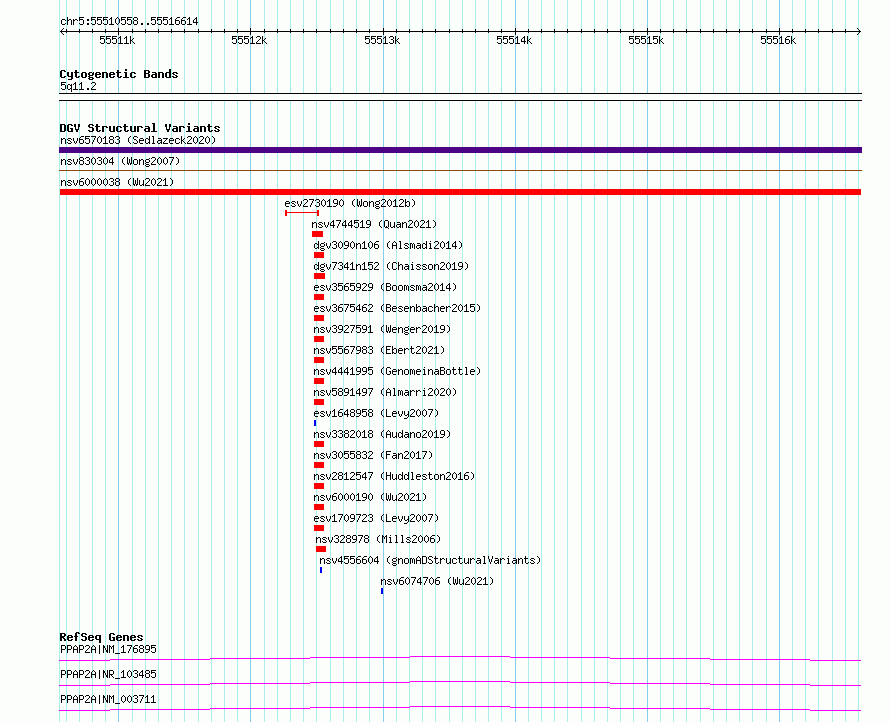
Task: Click the red nsv328978 variant block
Action: coord(321,549)
